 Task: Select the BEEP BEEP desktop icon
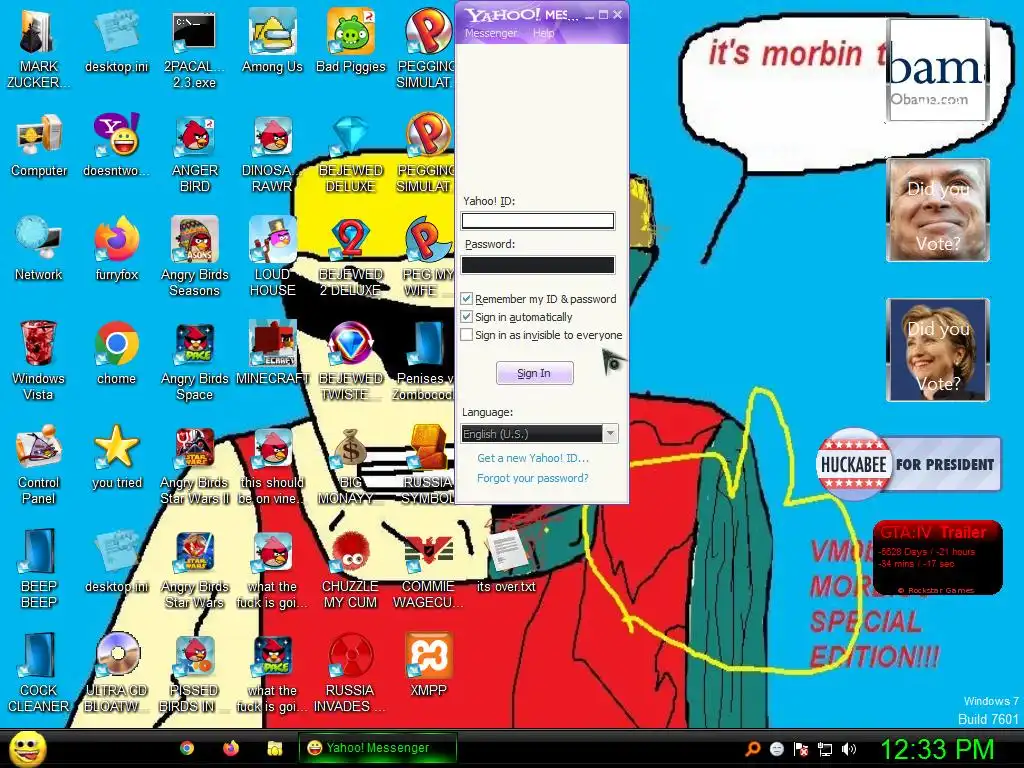tap(39, 569)
